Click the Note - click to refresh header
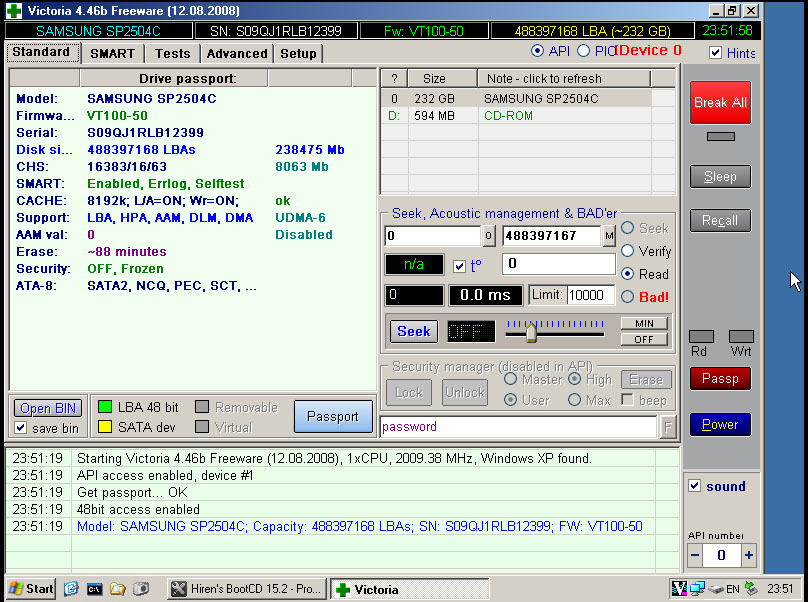808x602 pixels. pos(564,78)
